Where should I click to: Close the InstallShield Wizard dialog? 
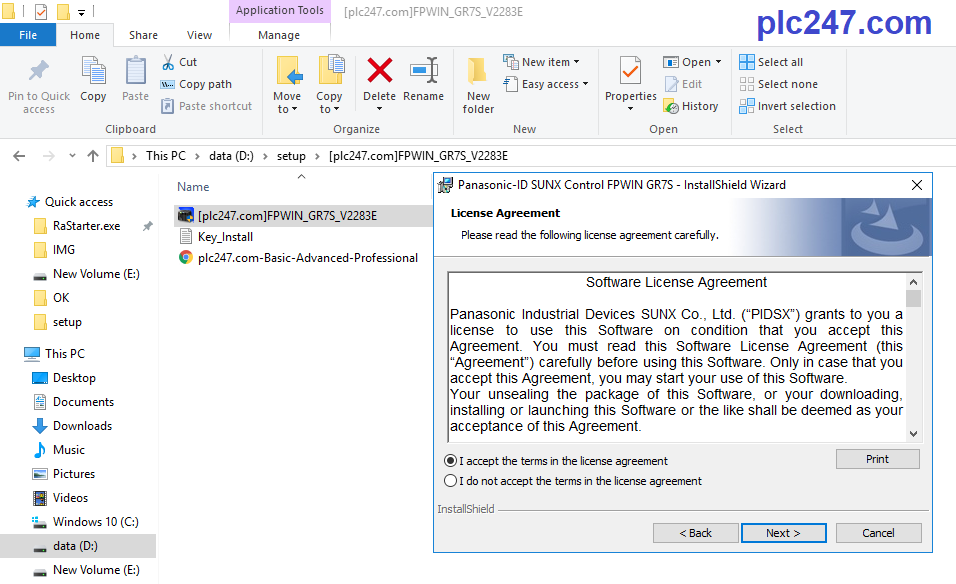click(x=916, y=185)
